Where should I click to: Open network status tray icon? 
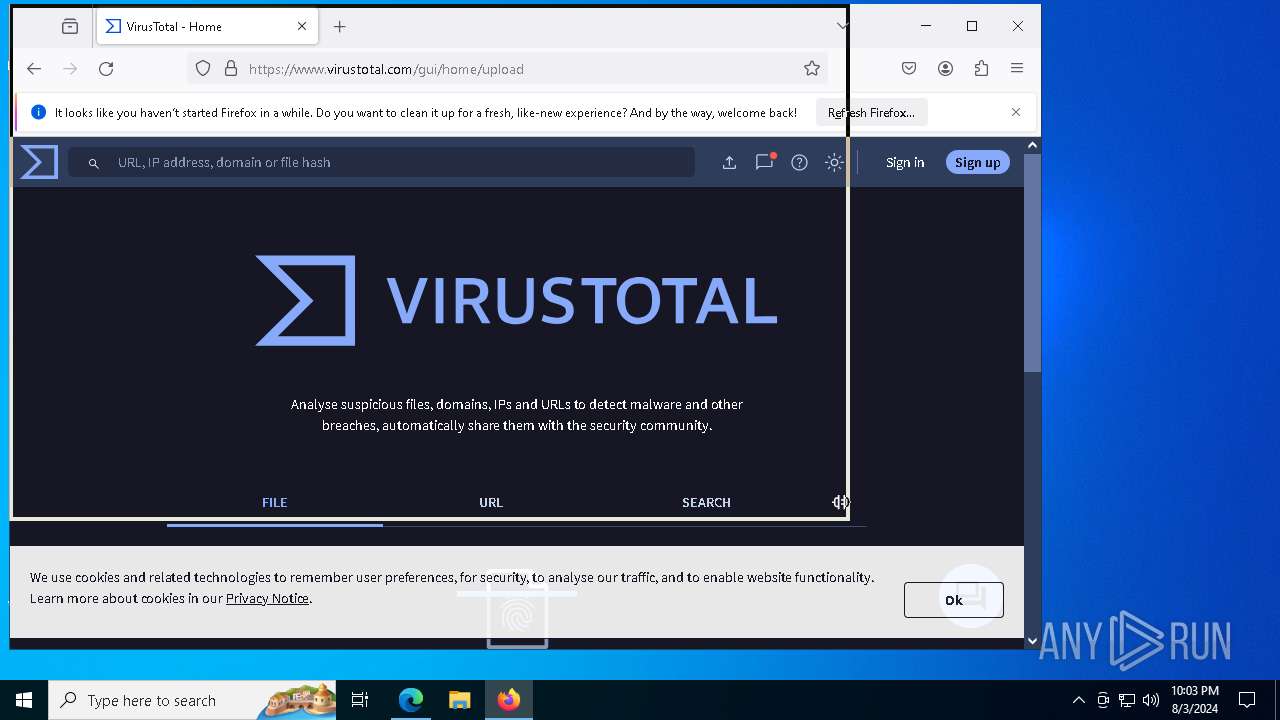(x=1127, y=700)
